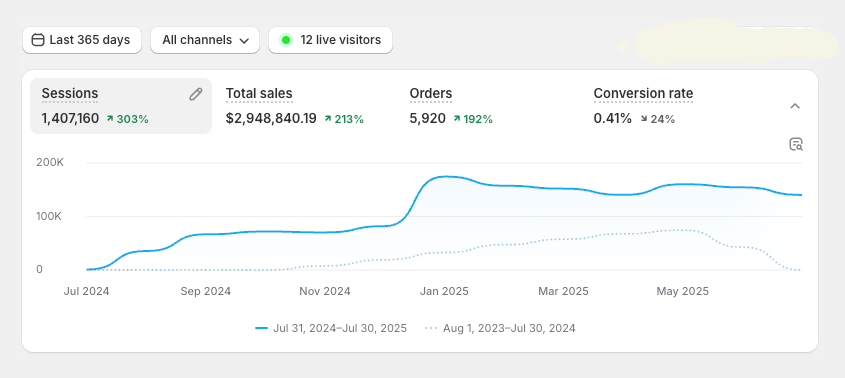Collapse the chart with the chevron-up arrow
The image size is (845, 378).
point(795,106)
